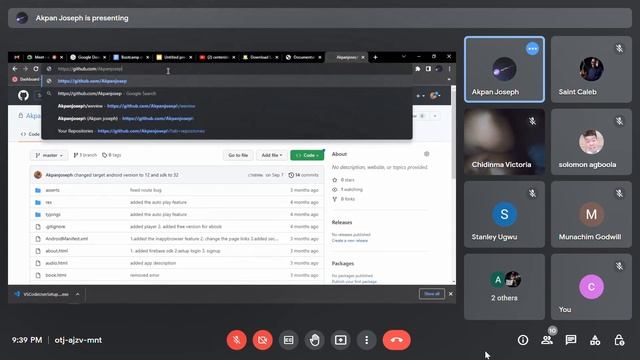
Task: Click the muted mic icon on your tile
Action: 620,266
